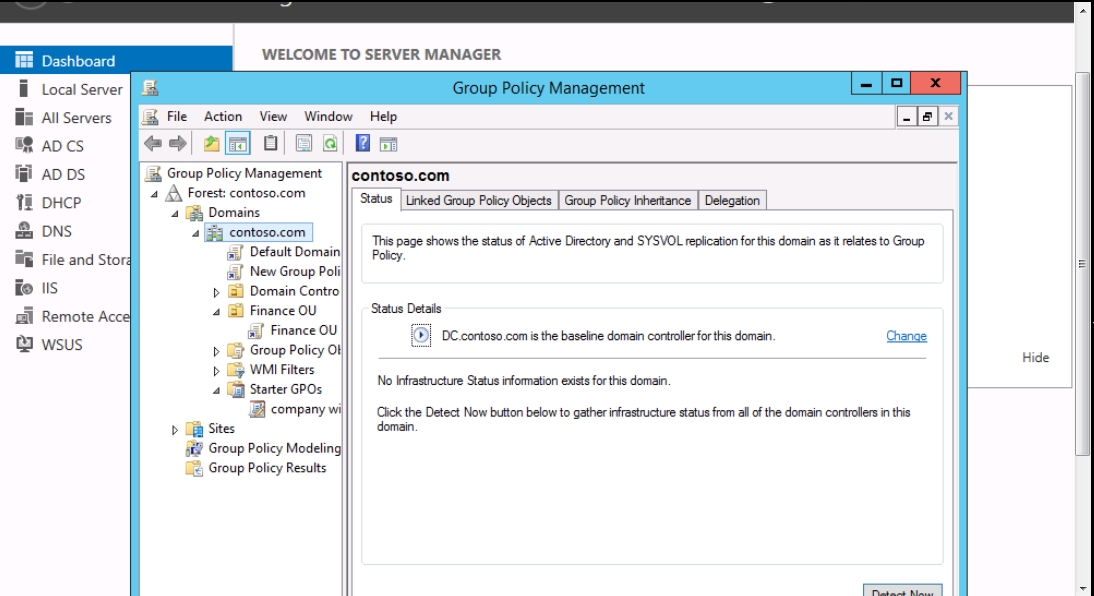Click the Server Manager vertical scrollbar
This screenshot has height=596, width=1094.
[x=1082, y=264]
